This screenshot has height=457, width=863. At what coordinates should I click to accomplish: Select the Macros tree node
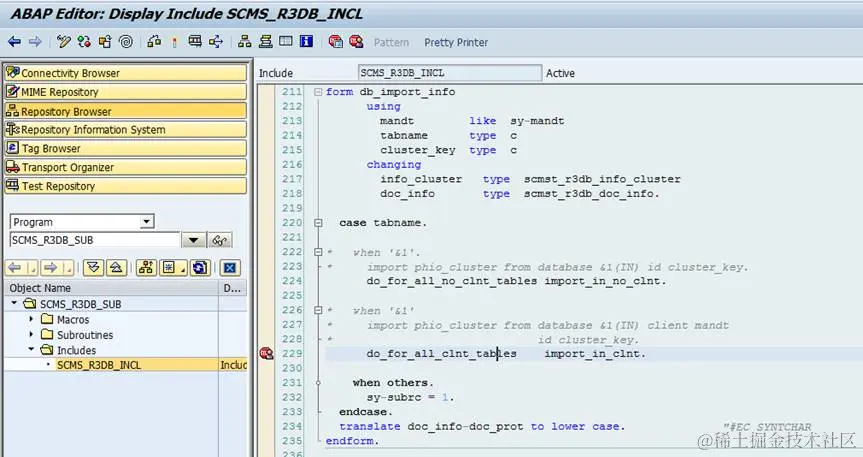(x=73, y=319)
